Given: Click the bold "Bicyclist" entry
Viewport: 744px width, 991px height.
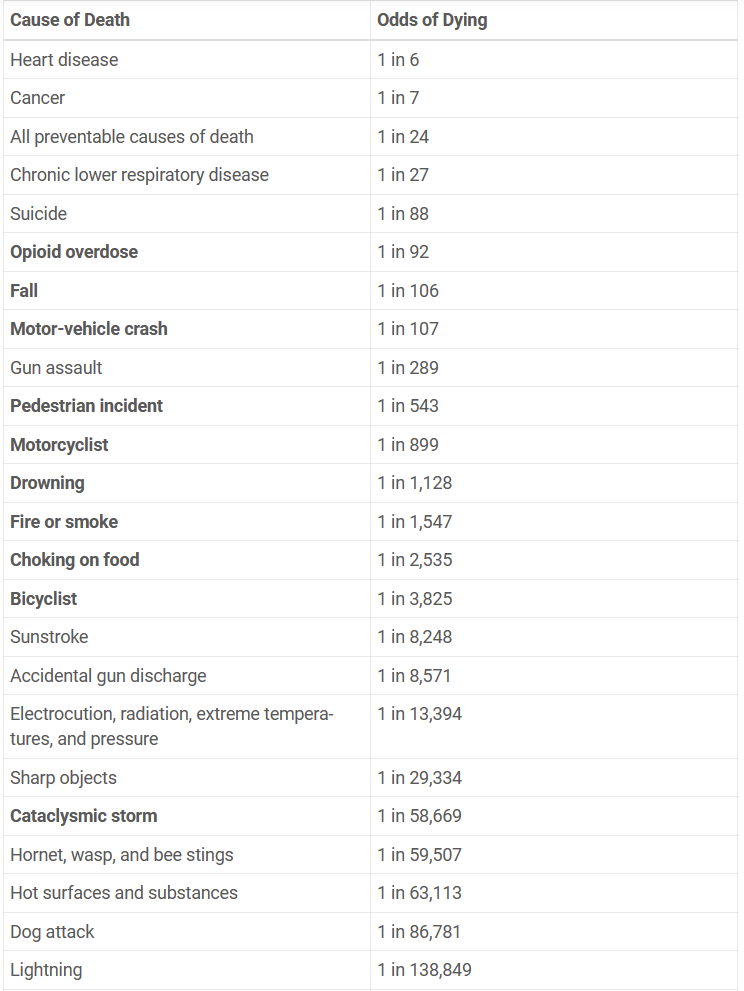Looking at the screenshot, I should click(44, 599).
